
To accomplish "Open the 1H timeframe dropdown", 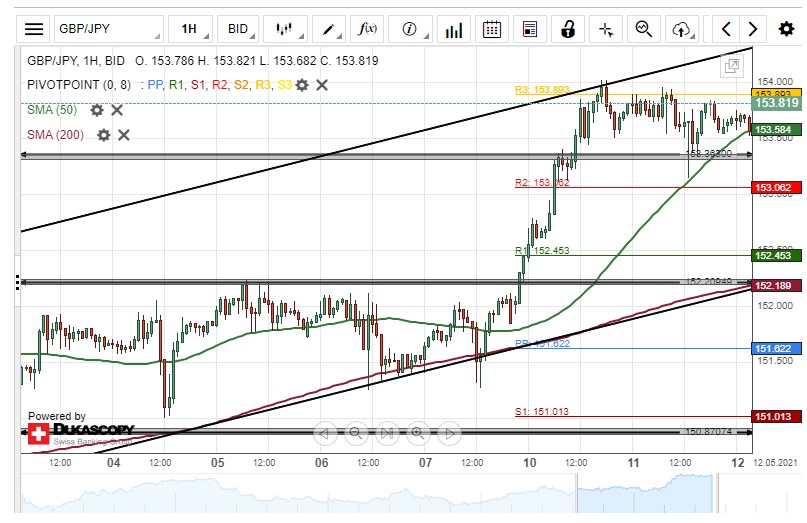I will (x=190, y=29).
